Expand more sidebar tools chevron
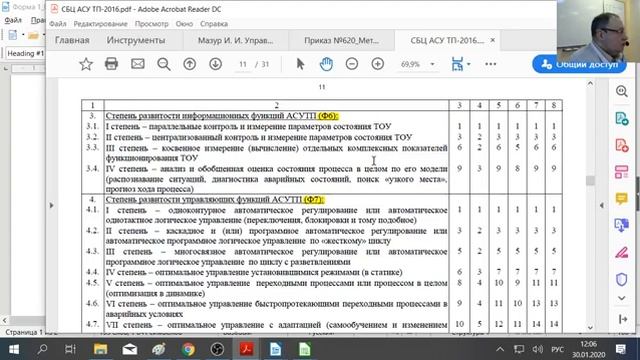 622,298
